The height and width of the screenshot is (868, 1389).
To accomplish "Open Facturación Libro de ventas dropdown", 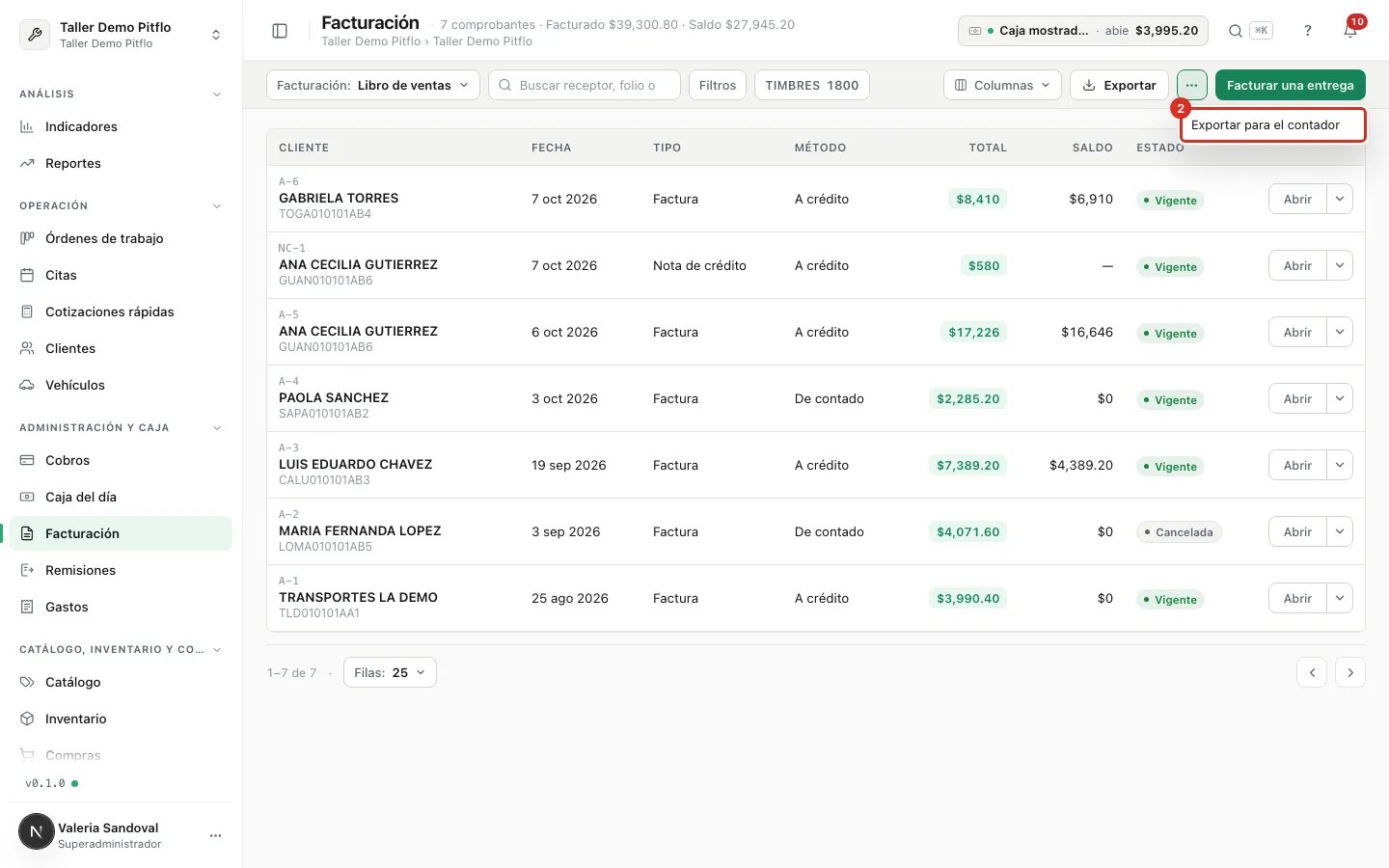I will [372, 85].
